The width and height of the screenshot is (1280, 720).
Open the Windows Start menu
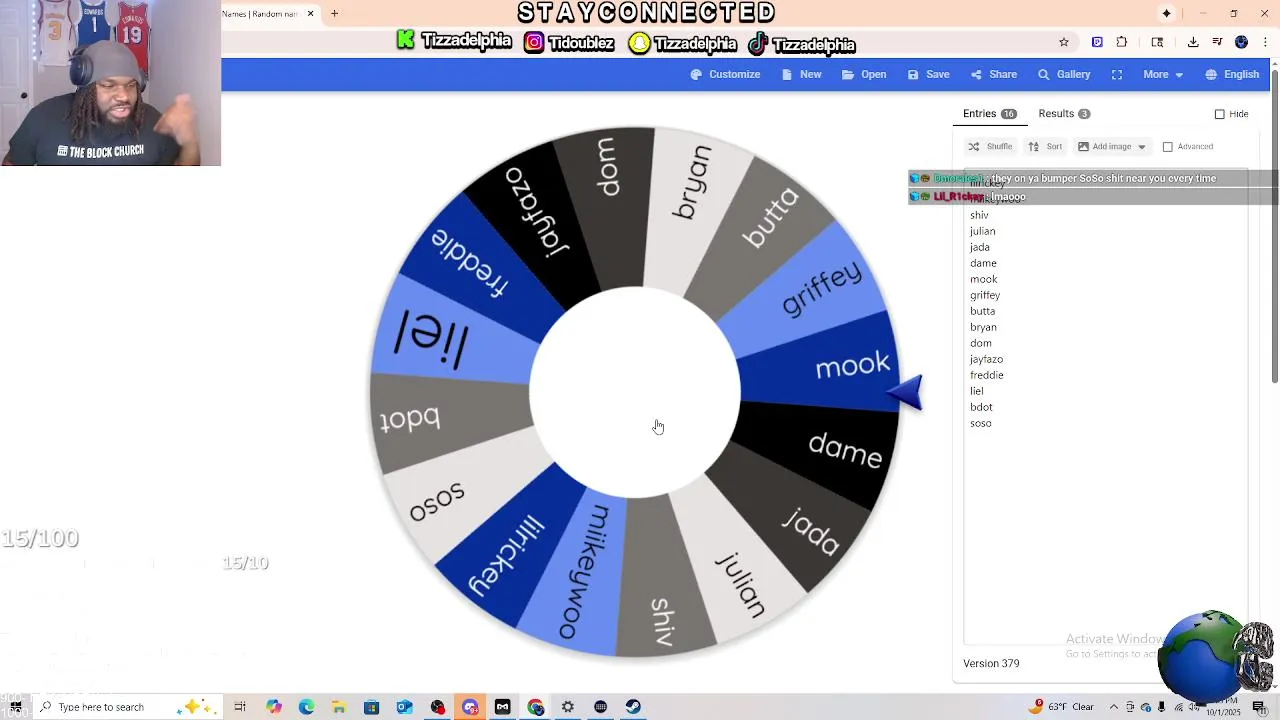pos(15,707)
